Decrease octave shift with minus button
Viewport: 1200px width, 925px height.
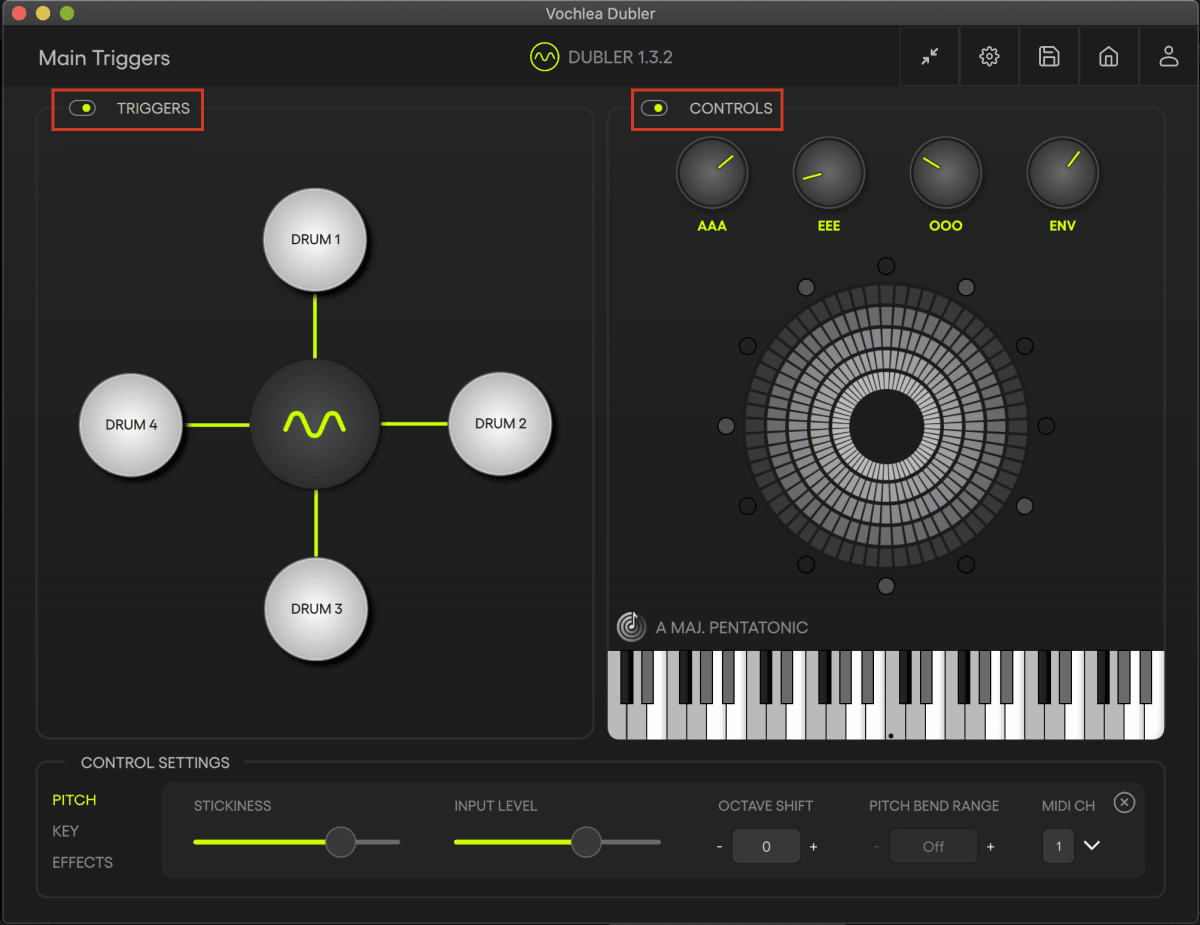click(719, 847)
